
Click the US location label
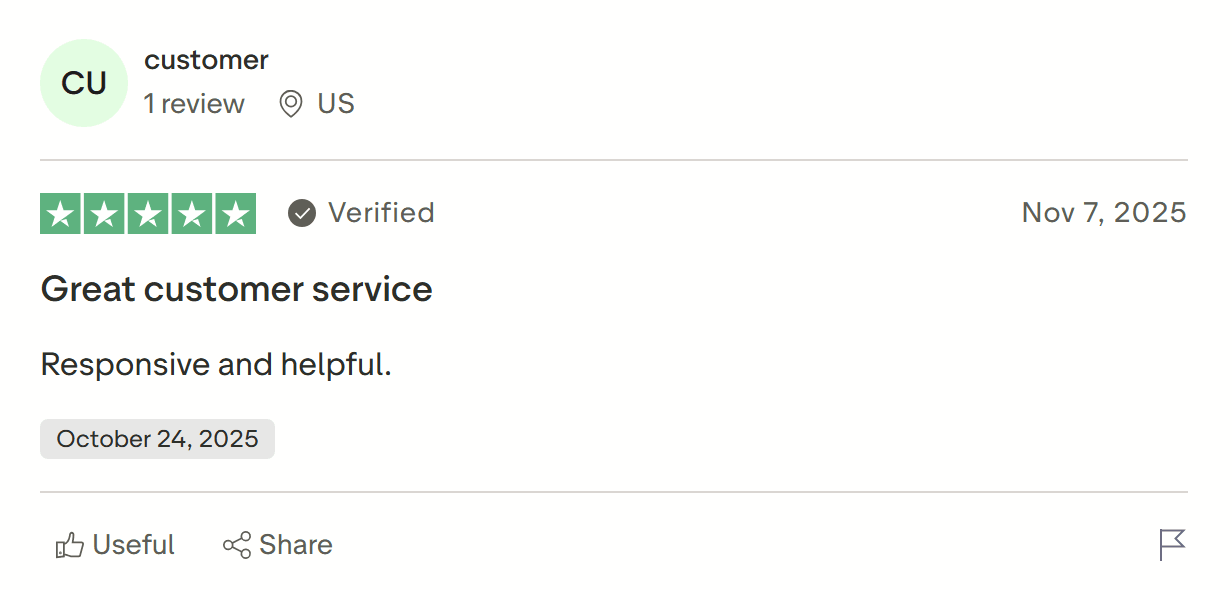334,103
